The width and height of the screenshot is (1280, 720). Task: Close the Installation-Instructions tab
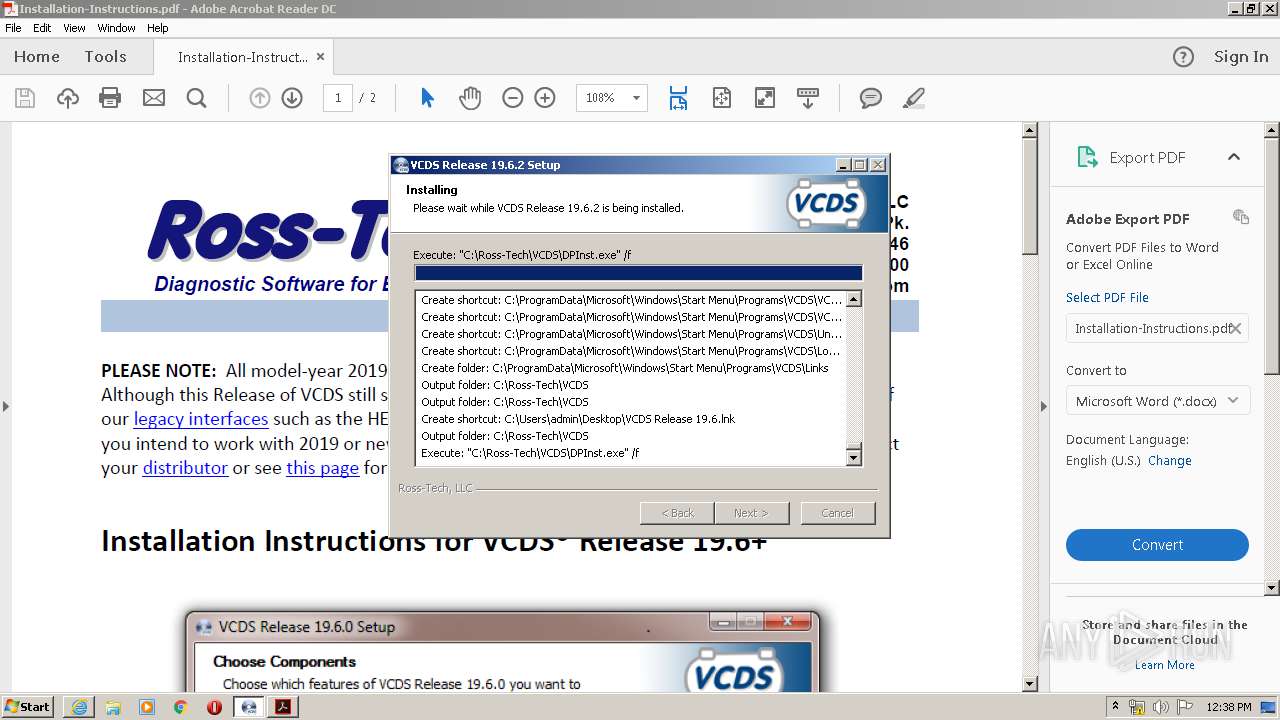click(320, 57)
